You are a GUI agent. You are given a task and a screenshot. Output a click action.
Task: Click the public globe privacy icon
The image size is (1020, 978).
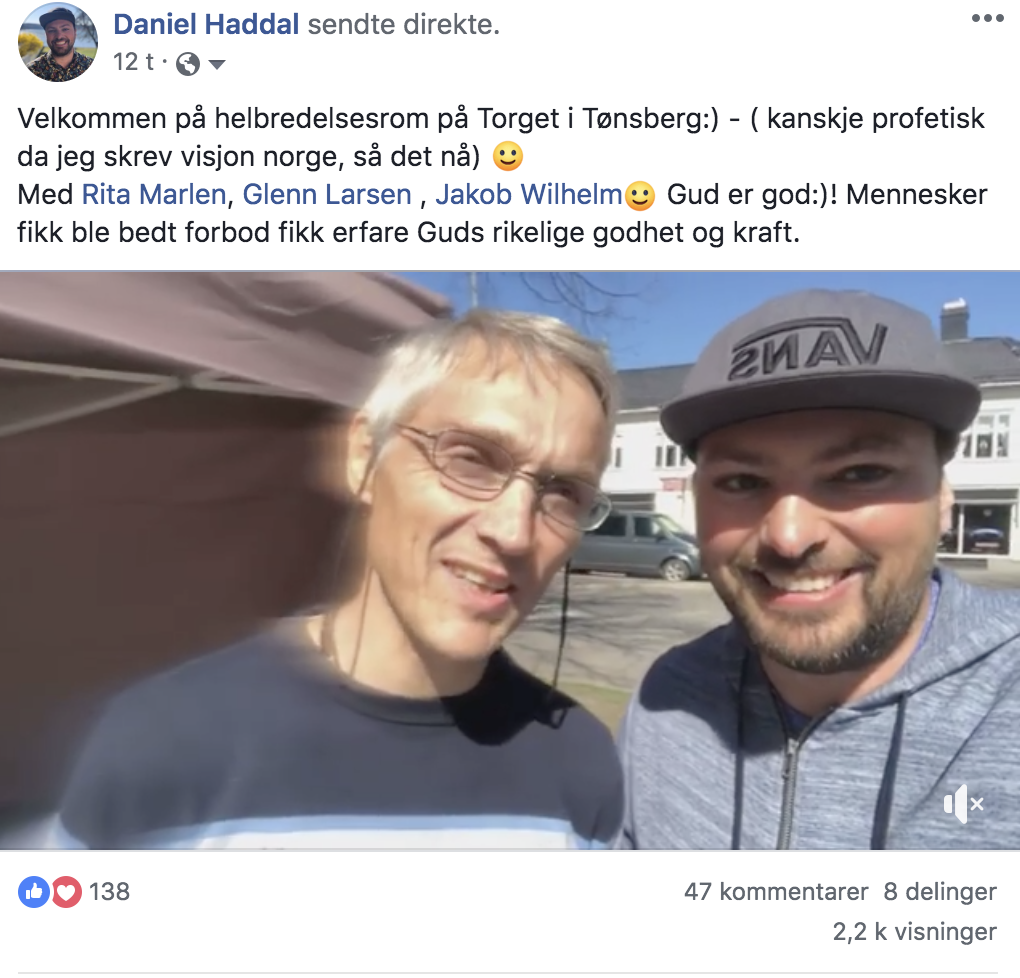187,64
